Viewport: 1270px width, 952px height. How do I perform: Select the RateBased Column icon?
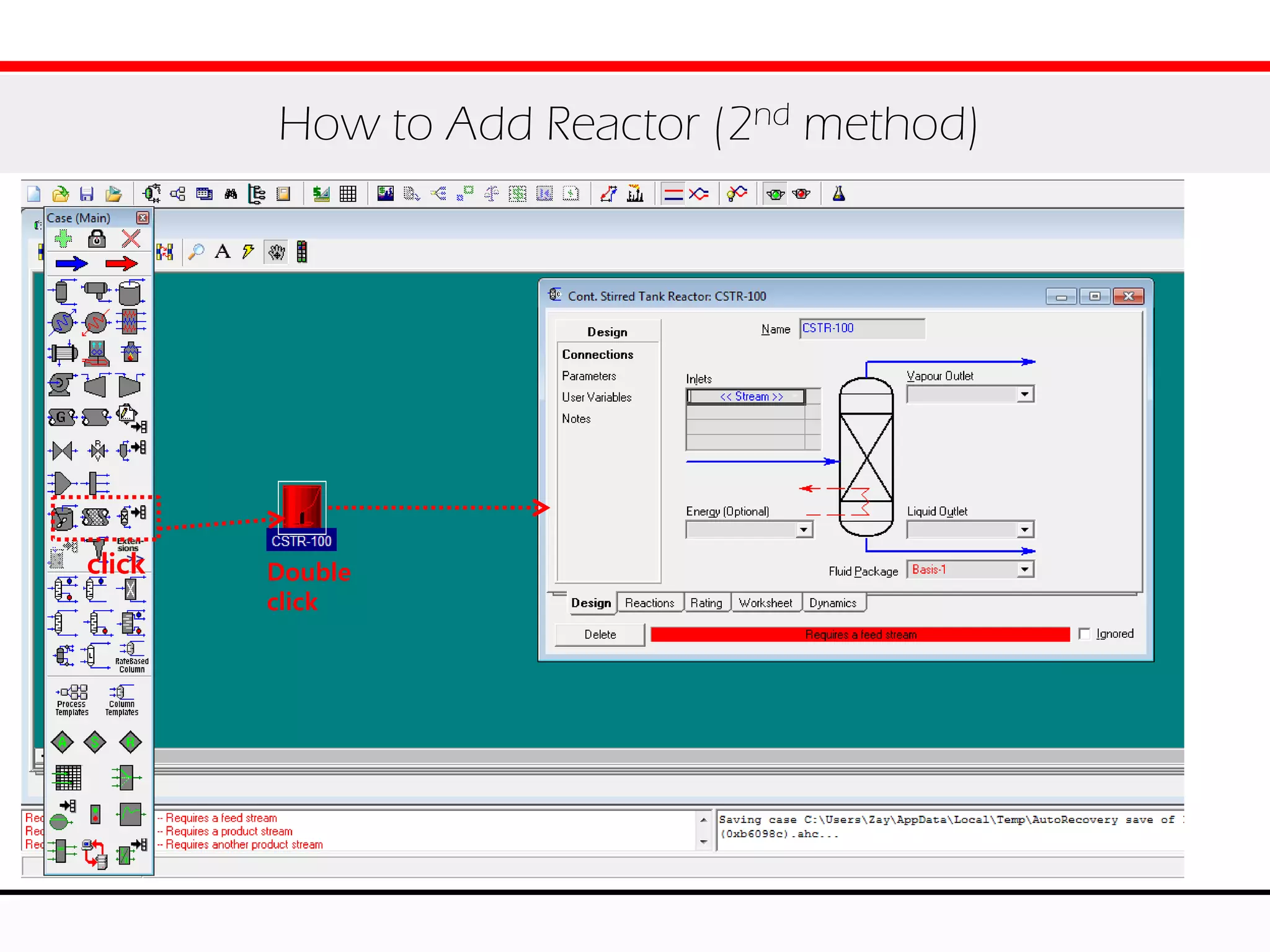tap(131, 657)
